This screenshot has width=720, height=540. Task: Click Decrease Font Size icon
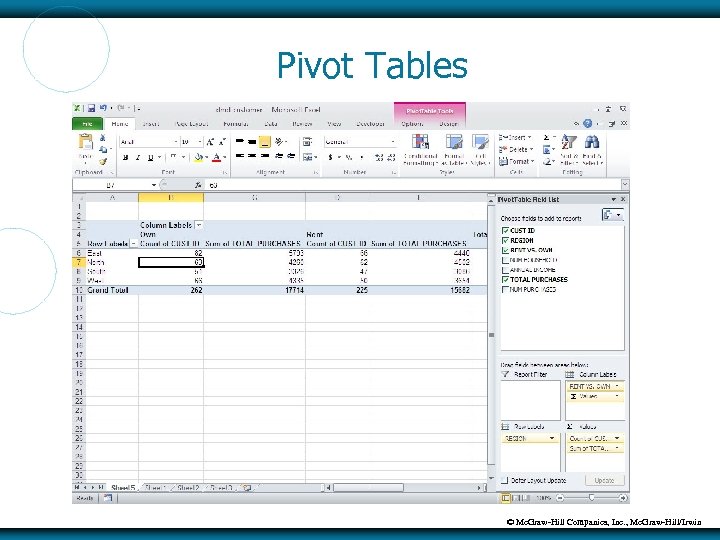click(x=222, y=142)
